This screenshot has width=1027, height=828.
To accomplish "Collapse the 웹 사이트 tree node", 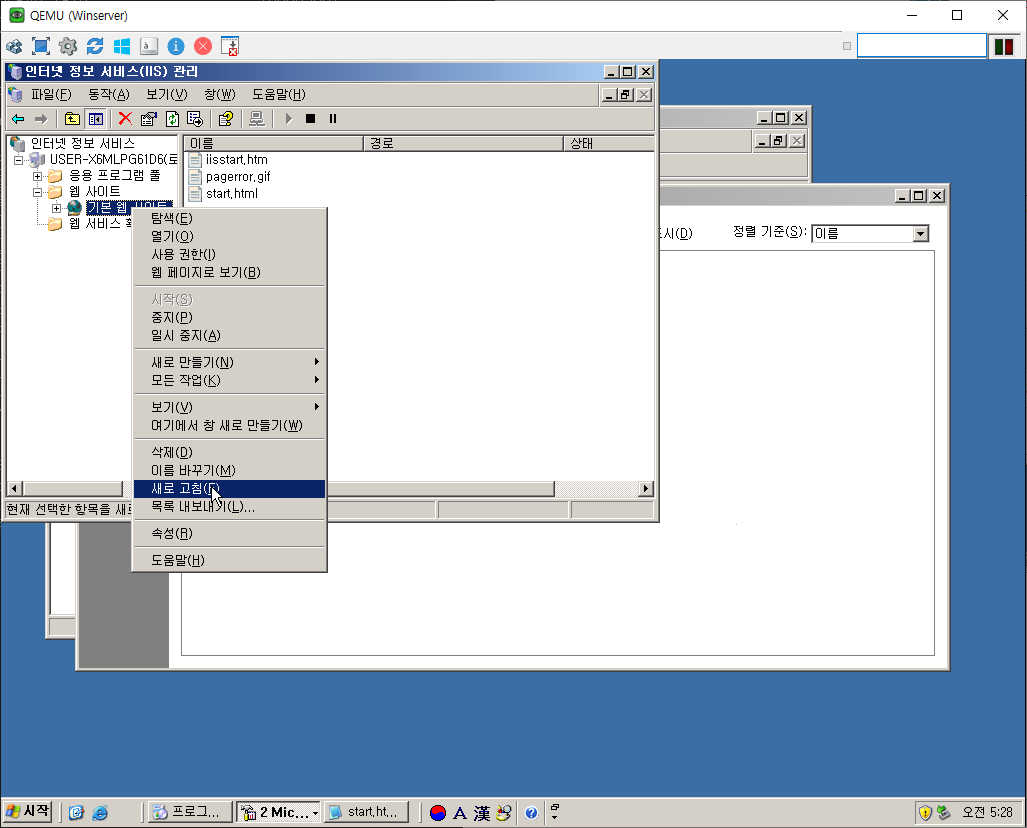I will click(x=37, y=192).
